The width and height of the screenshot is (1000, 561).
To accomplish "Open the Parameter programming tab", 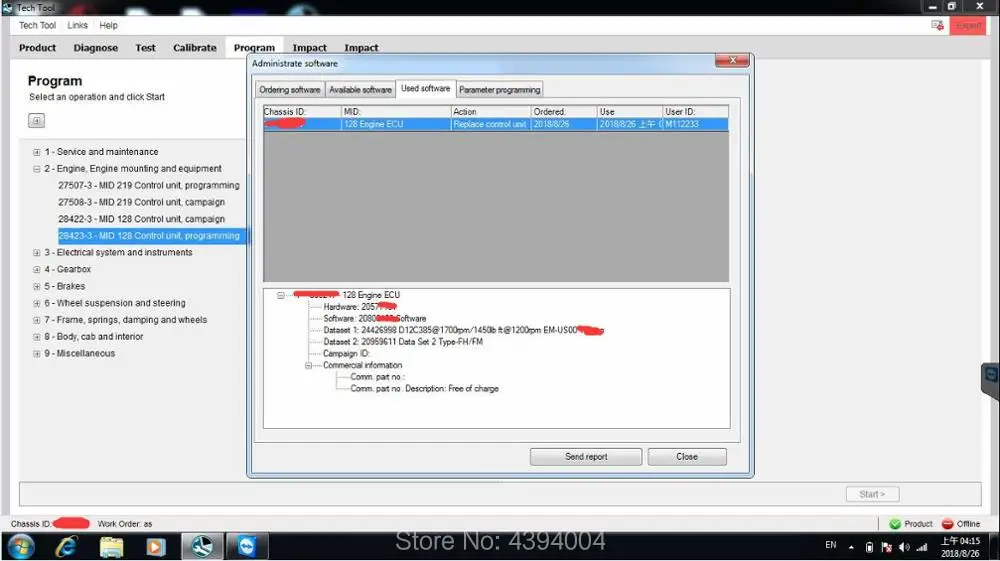I will point(499,90).
